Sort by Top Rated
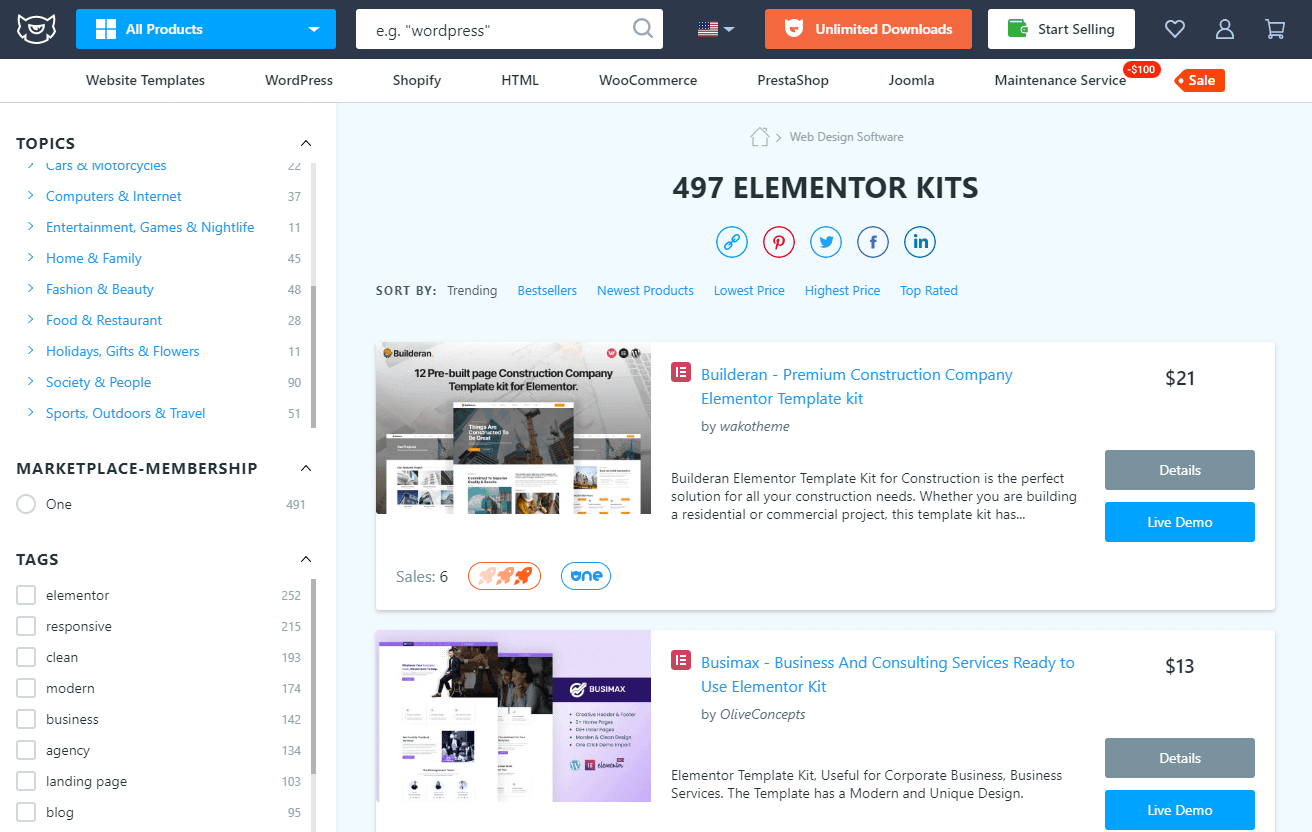1312x832 pixels. tap(929, 290)
